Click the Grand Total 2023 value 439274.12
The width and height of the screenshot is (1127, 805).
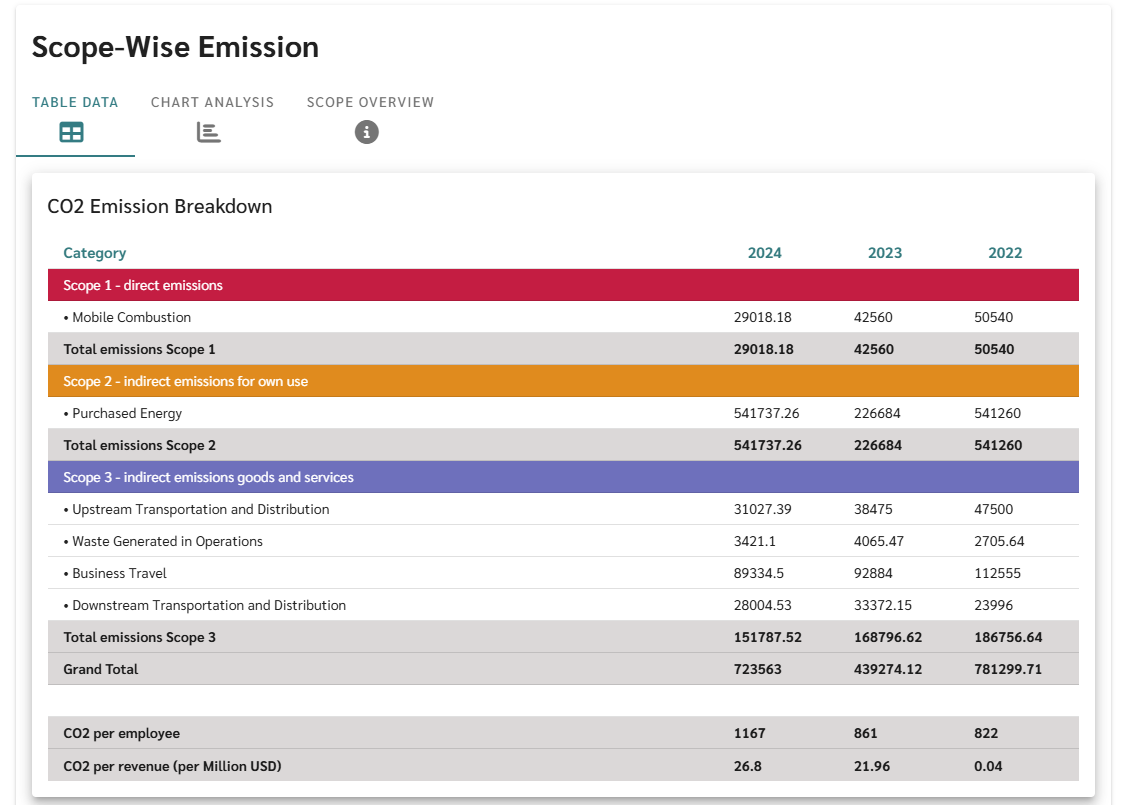click(x=888, y=669)
